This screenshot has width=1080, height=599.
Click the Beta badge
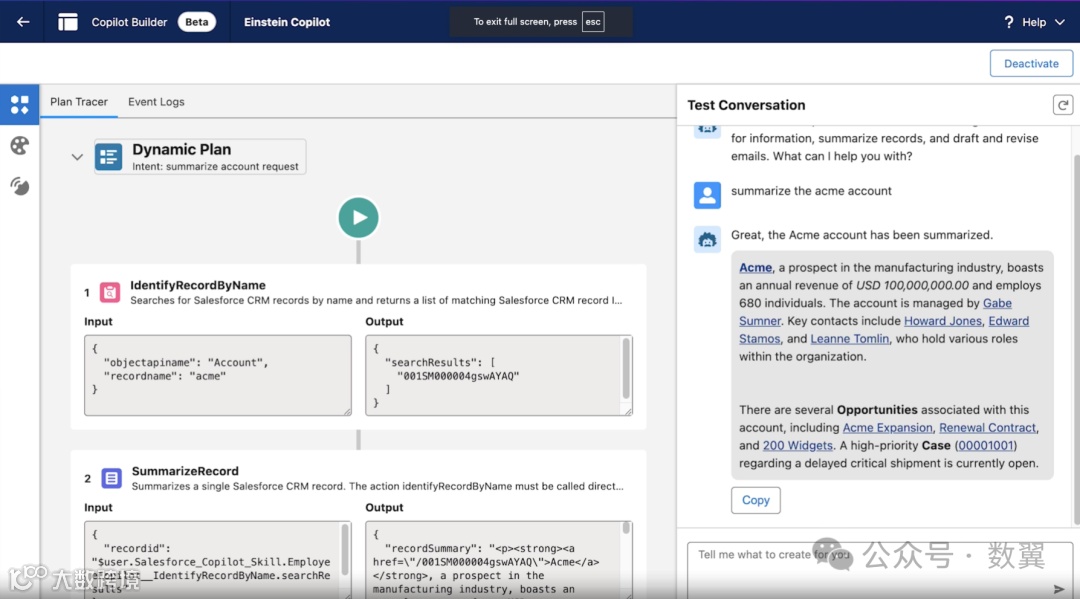click(x=196, y=22)
